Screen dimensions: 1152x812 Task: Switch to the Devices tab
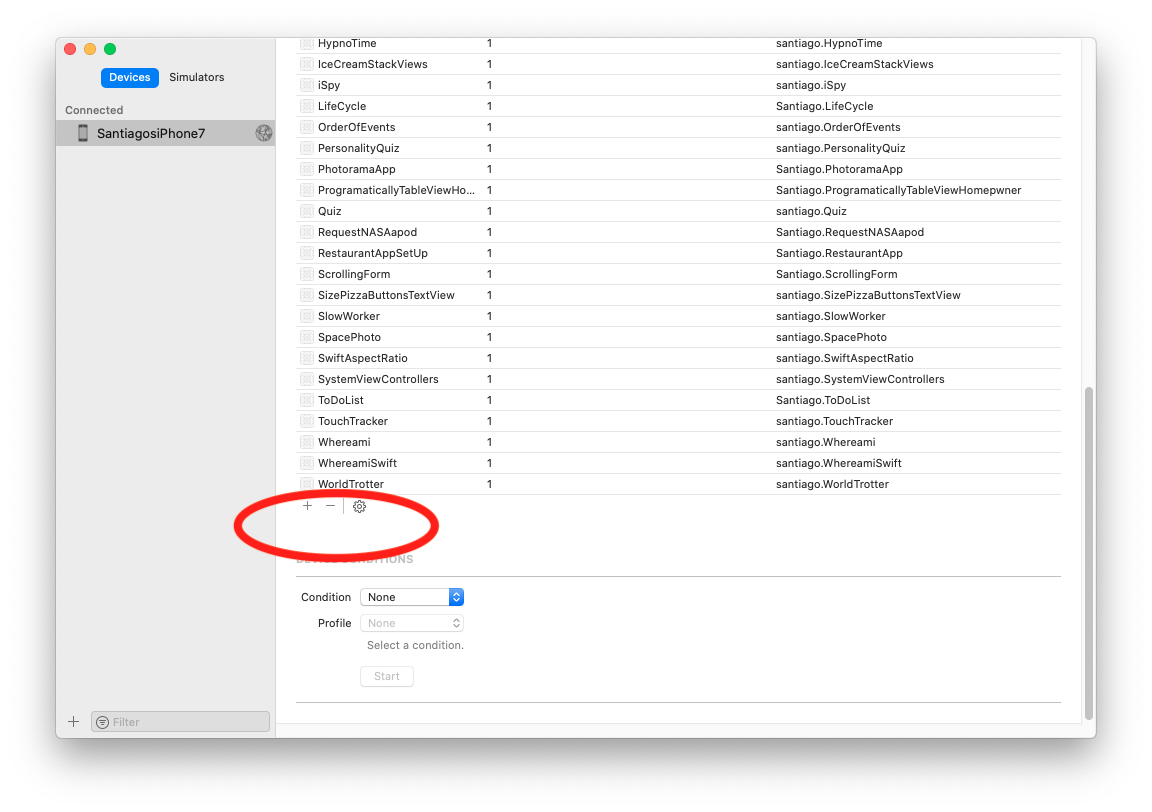129,77
